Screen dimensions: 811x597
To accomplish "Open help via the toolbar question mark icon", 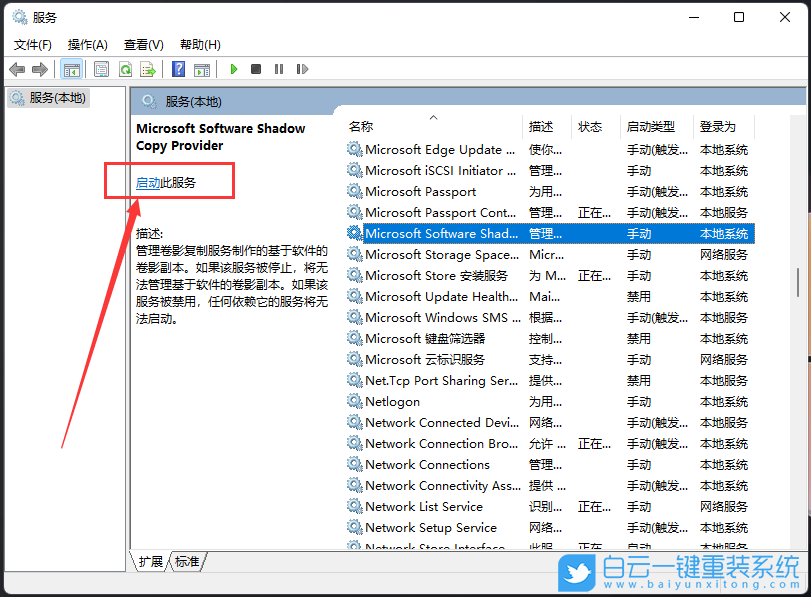I will [x=178, y=69].
